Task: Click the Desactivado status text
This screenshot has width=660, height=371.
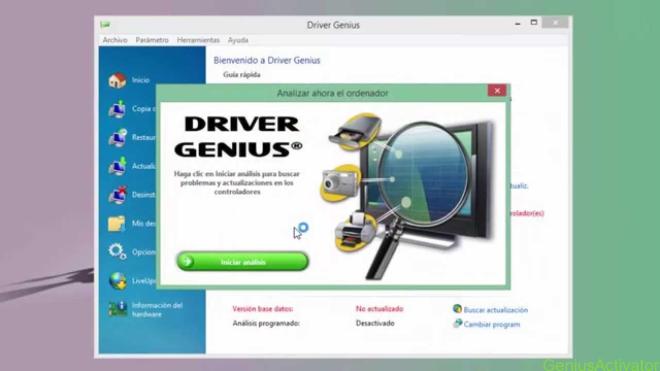Action: click(x=375, y=323)
